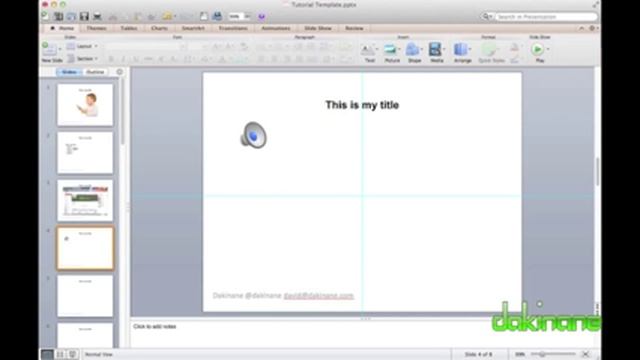This screenshot has width=640, height=360.
Task: Switch to Slide Sorter view icon
Action: coord(60,354)
